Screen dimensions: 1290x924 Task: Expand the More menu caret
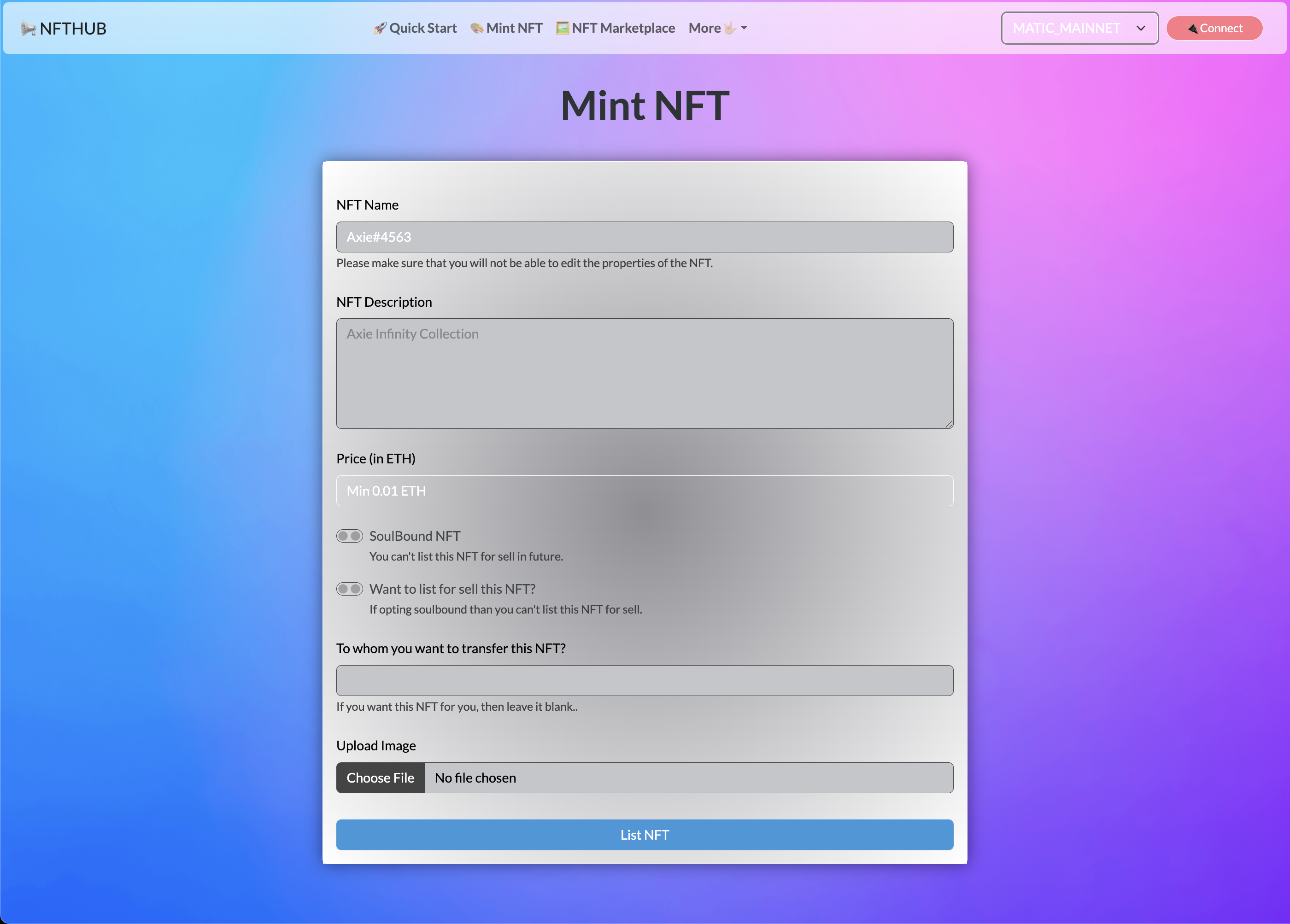(744, 28)
